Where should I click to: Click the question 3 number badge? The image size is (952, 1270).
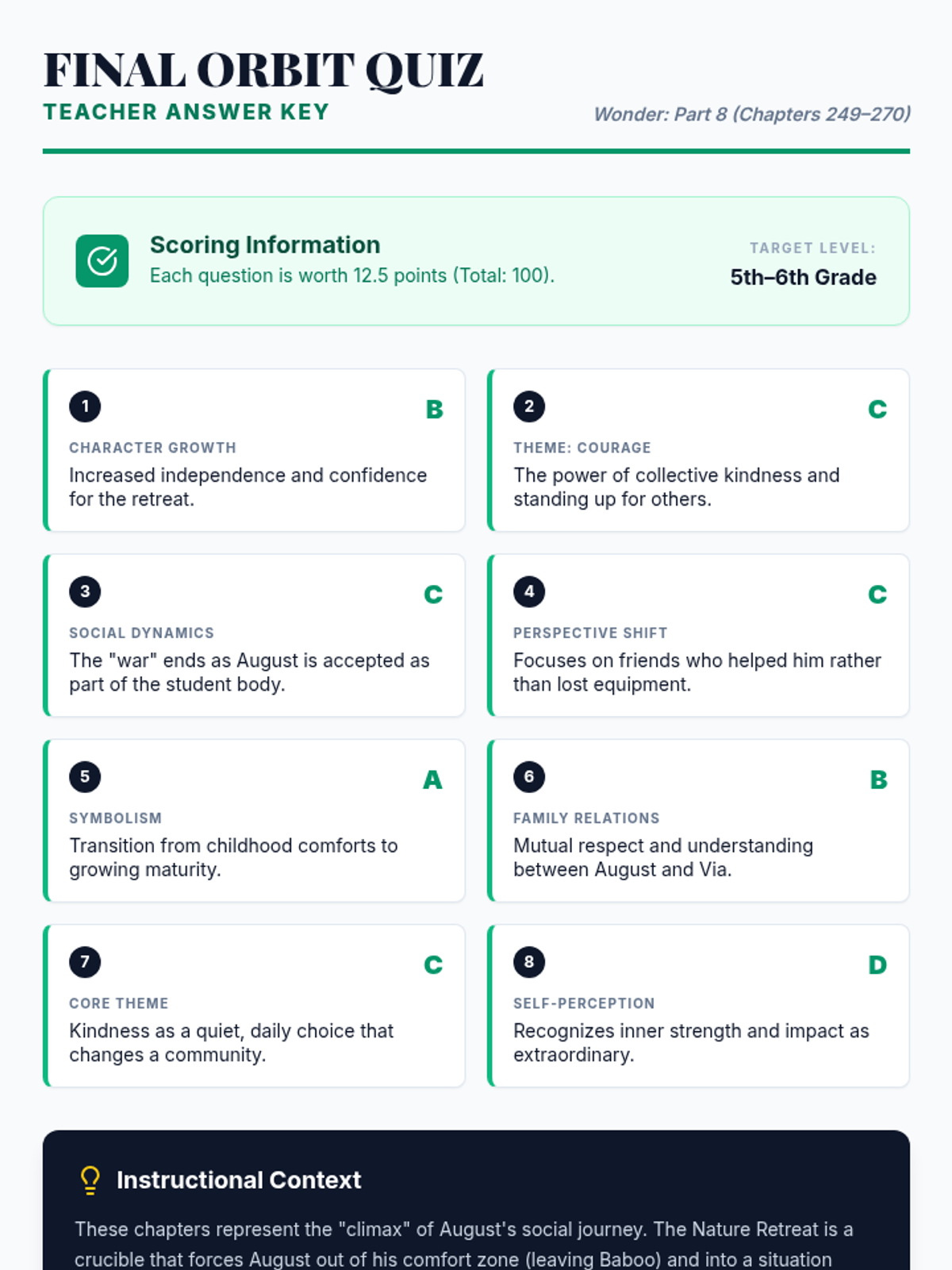[x=85, y=591]
